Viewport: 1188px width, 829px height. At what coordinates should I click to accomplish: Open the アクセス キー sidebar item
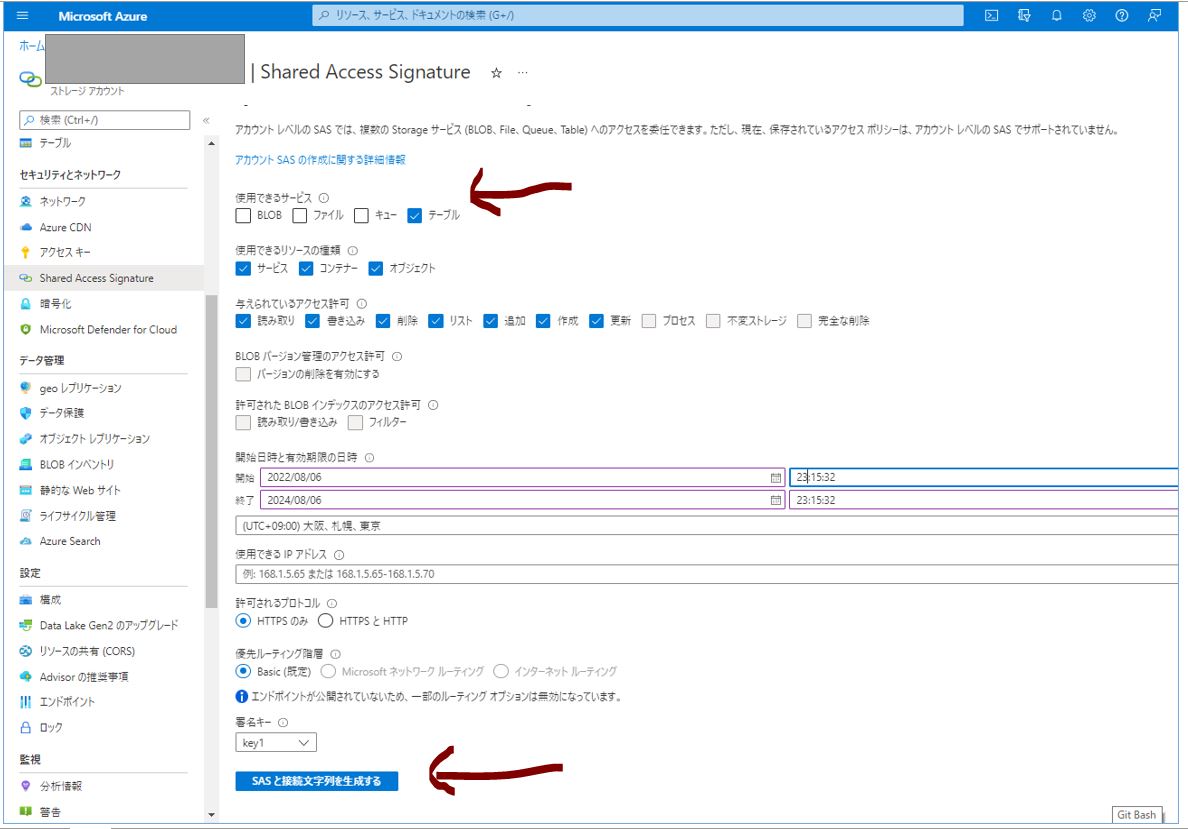tap(65, 253)
